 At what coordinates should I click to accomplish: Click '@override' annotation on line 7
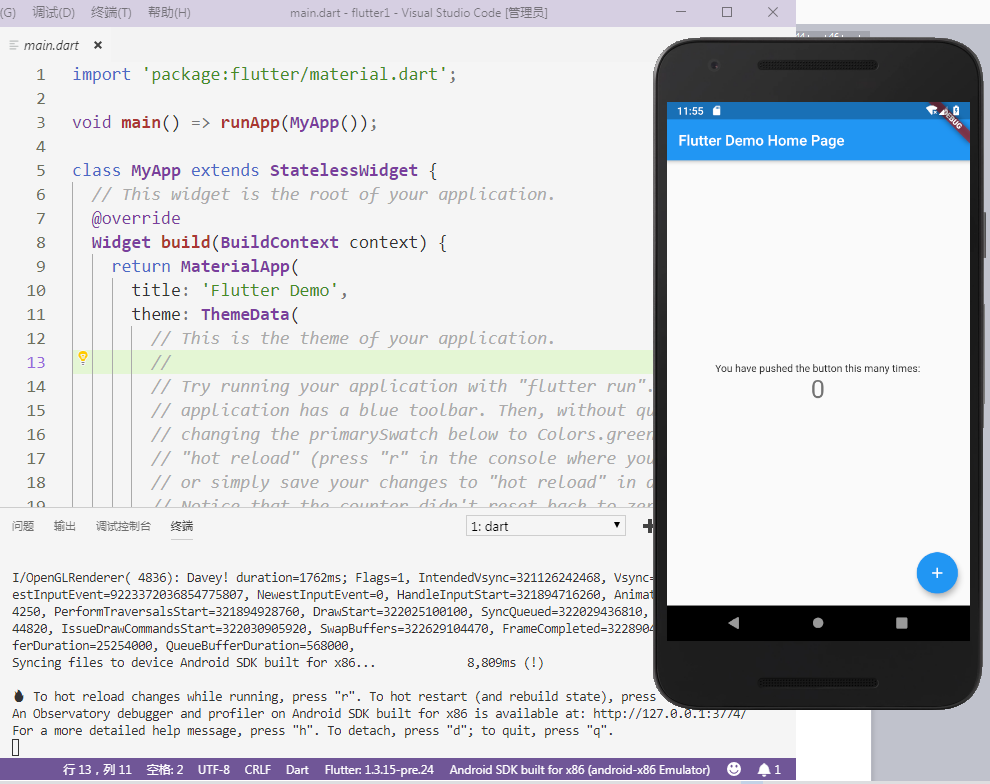coord(136,218)
